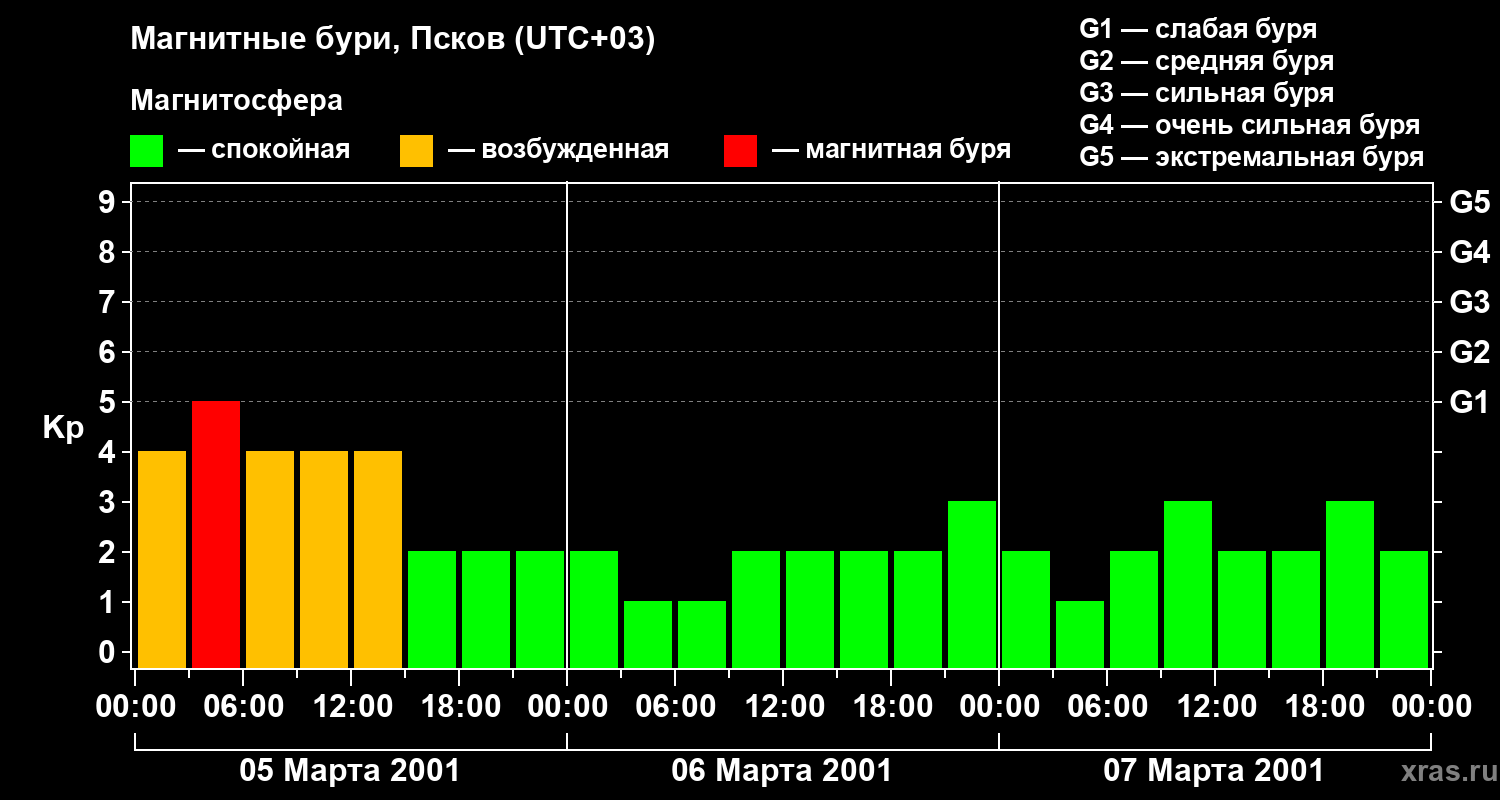Click the red 'магнитная буря' legend swatch
Image resolution: width=1500 pixels, height=800 pixels.
click(x=740, y=151)
